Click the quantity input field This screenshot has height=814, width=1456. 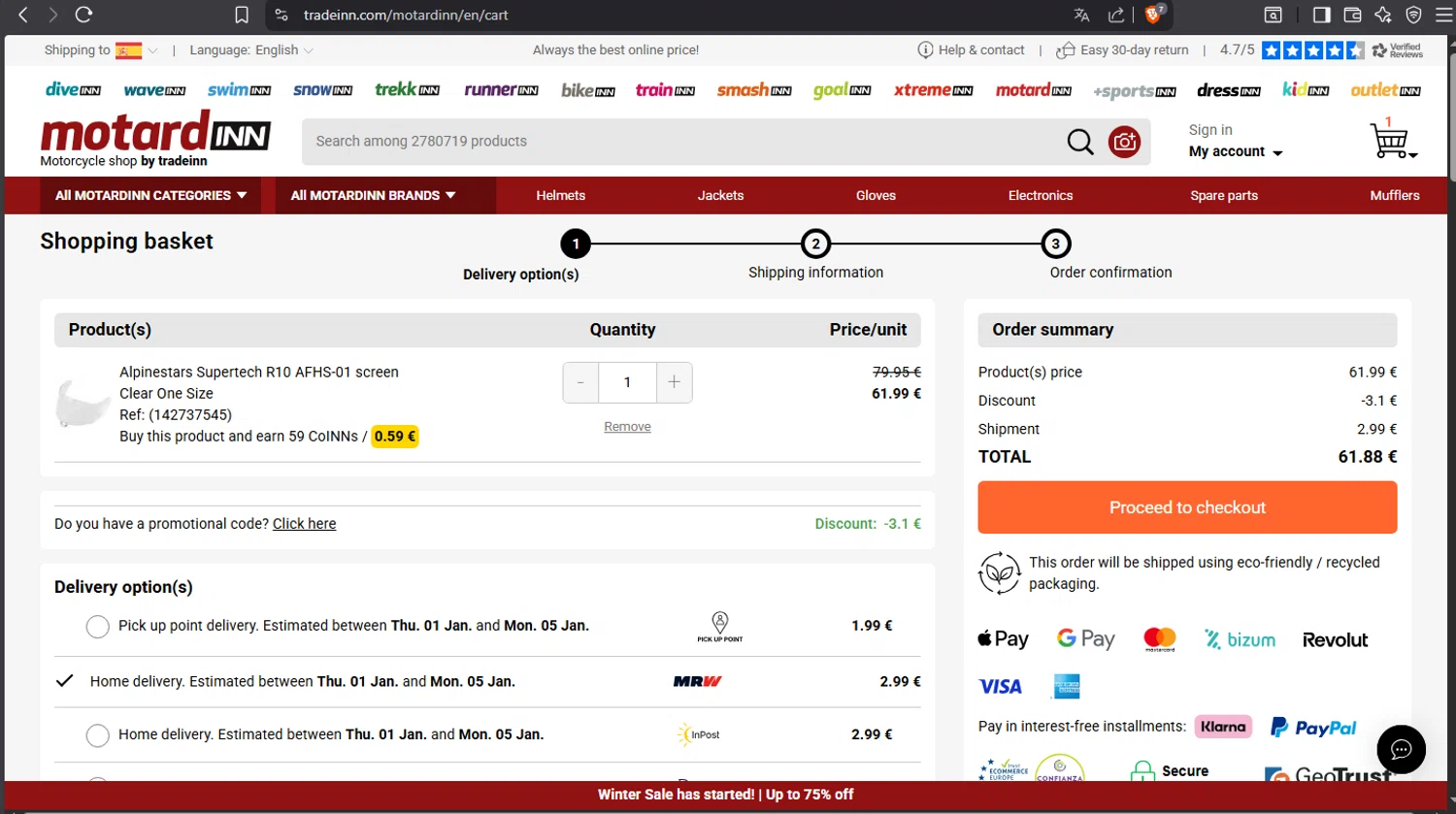click(627, 382)
